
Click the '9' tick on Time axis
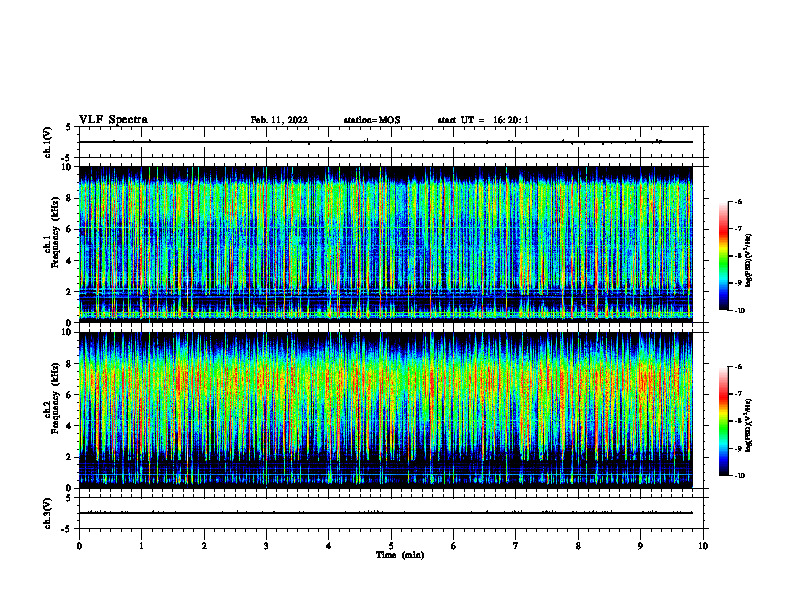[x=640, y=546]
